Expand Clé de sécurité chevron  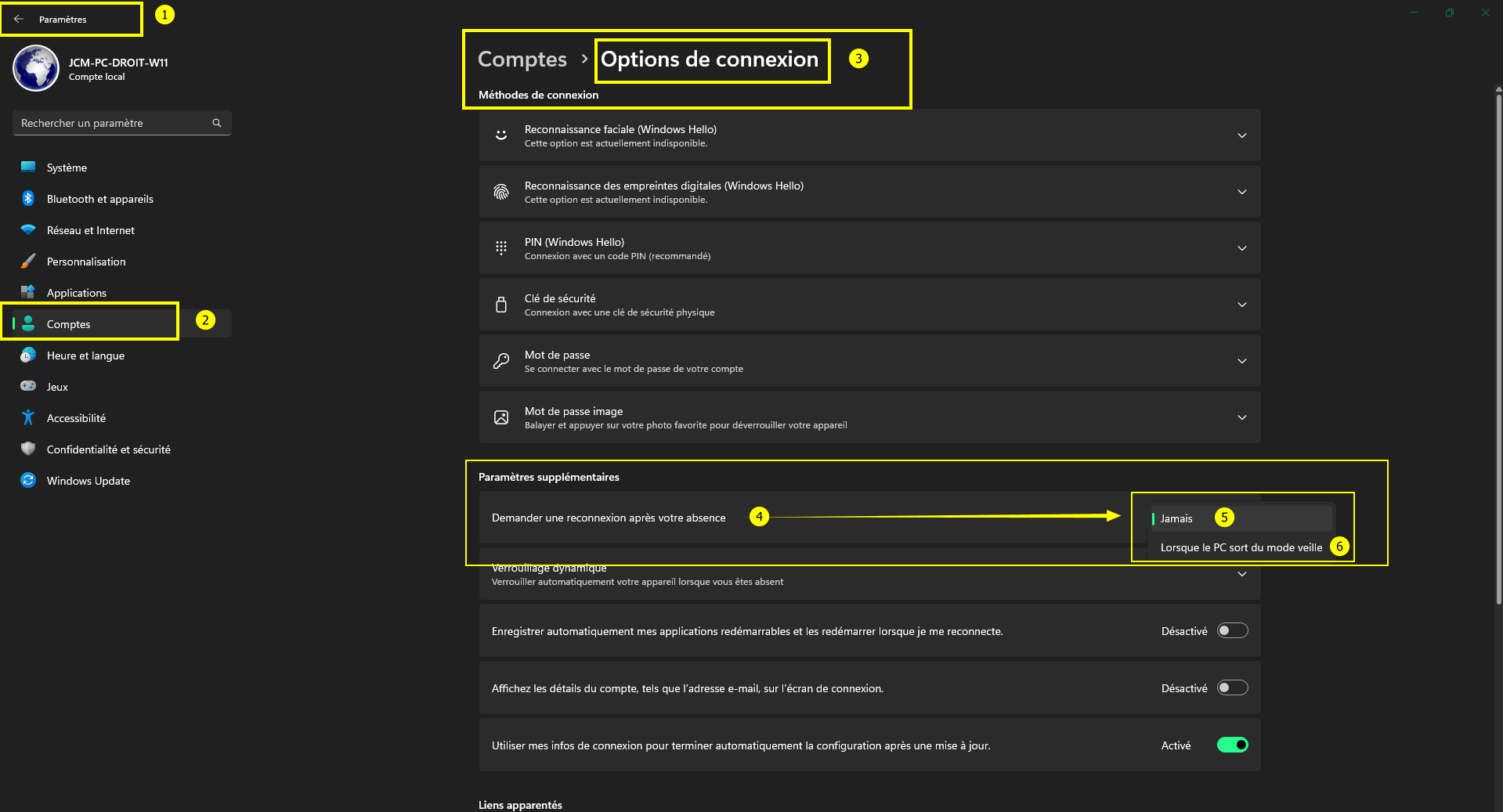click(1242, 305)
